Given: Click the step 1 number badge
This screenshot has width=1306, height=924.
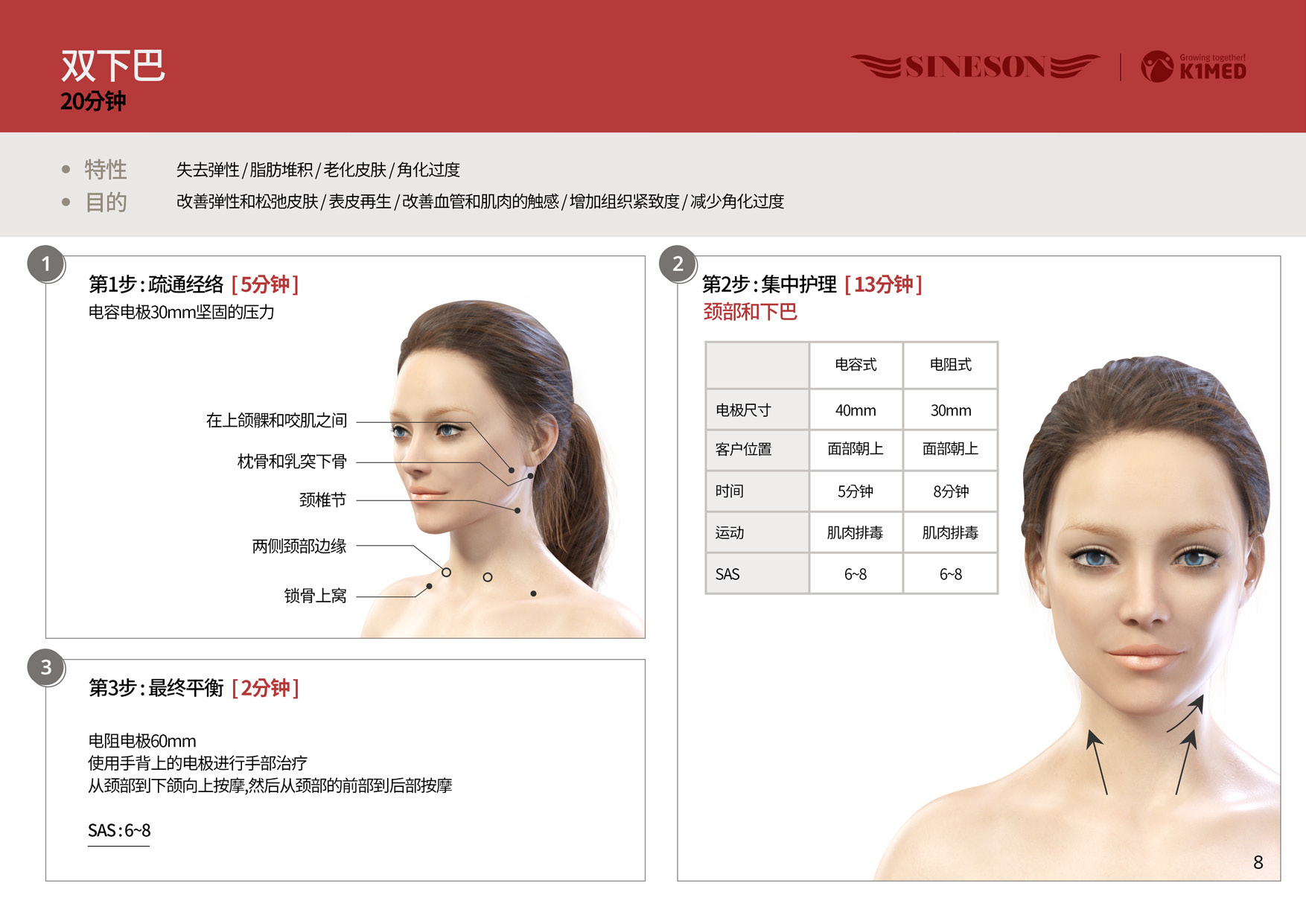Looking at the screenshot, I should (46, 264).
